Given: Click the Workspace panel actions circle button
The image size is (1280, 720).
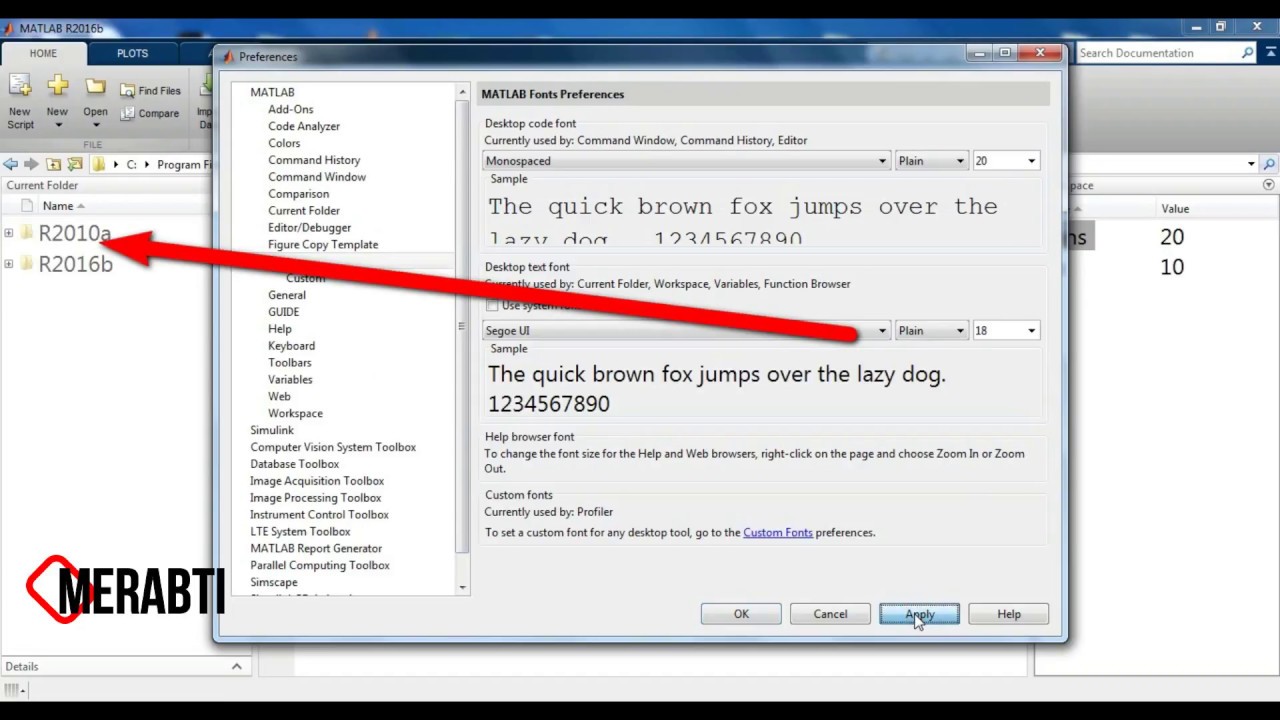Looking at the screenshot, I should coord(1269,185).
